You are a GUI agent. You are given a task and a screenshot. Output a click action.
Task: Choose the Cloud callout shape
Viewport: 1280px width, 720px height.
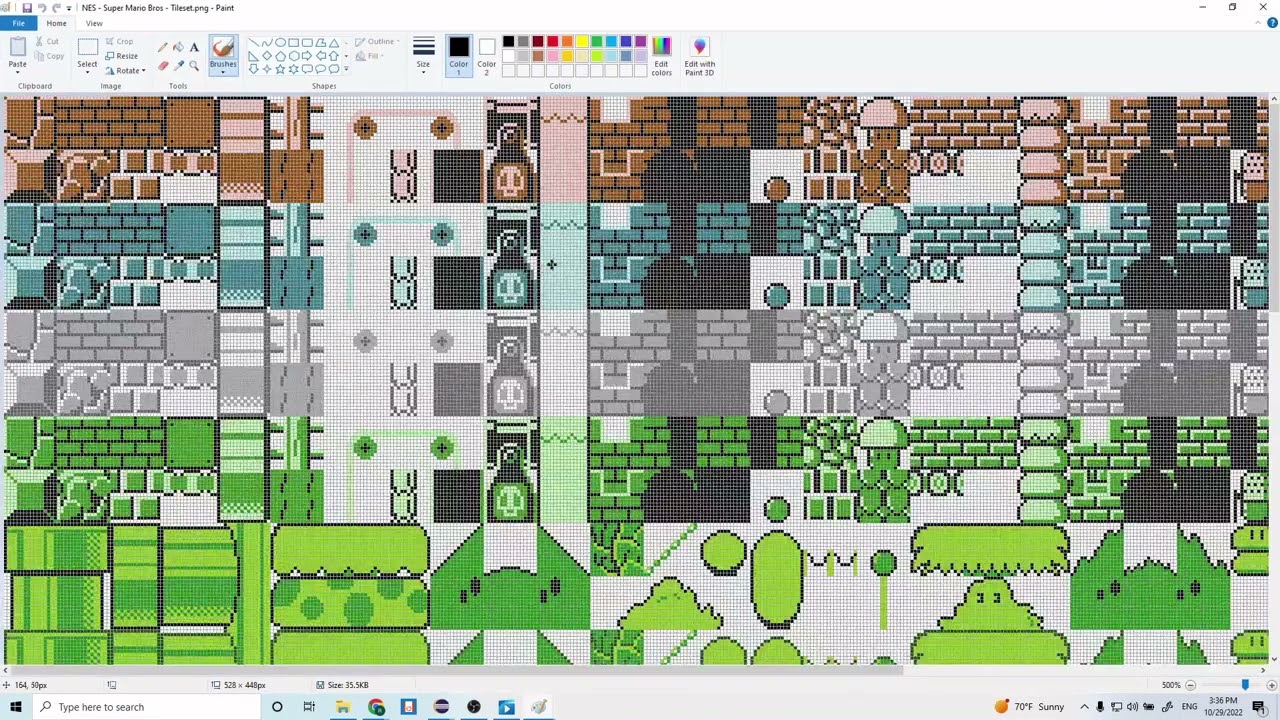[x=334, y=69]
